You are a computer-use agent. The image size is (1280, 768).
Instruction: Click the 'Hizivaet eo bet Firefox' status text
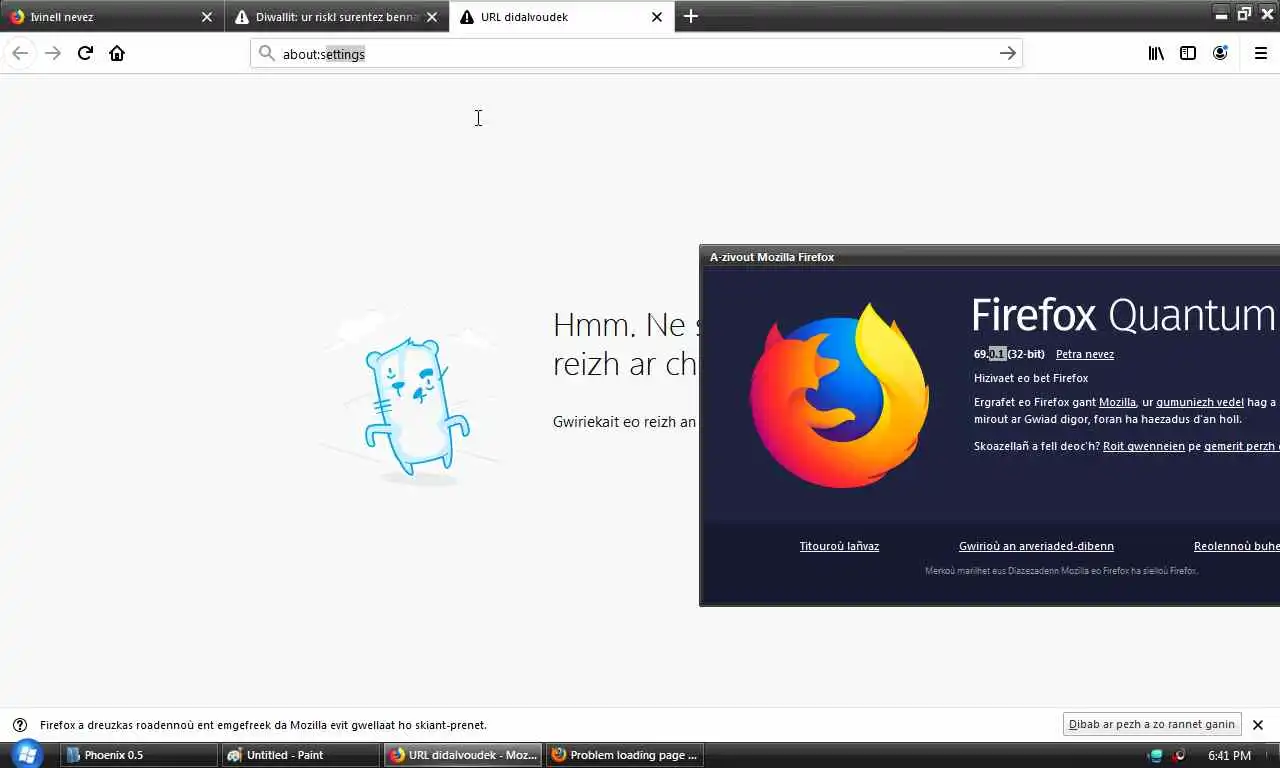1031,378
